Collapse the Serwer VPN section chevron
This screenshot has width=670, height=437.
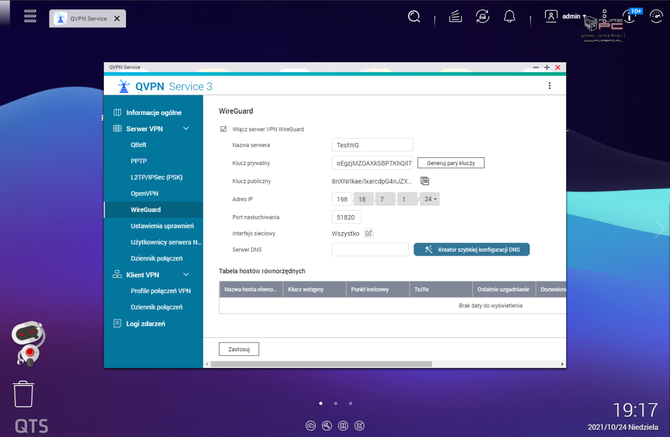point(186,129)
